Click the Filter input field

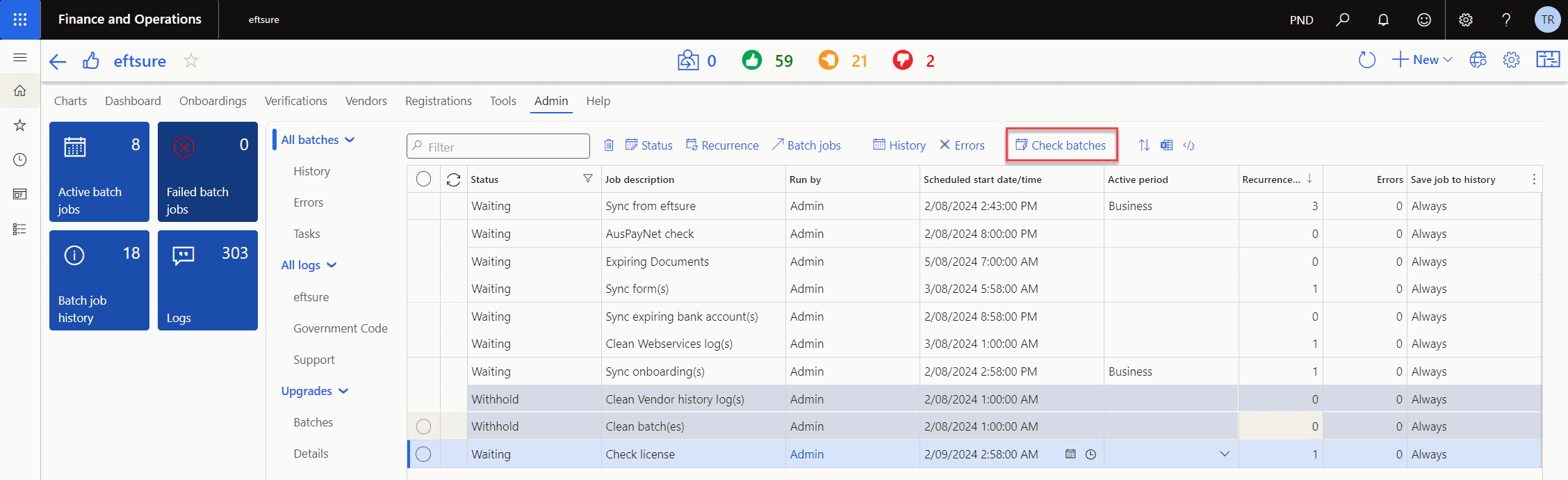click(x=498, y=146)
